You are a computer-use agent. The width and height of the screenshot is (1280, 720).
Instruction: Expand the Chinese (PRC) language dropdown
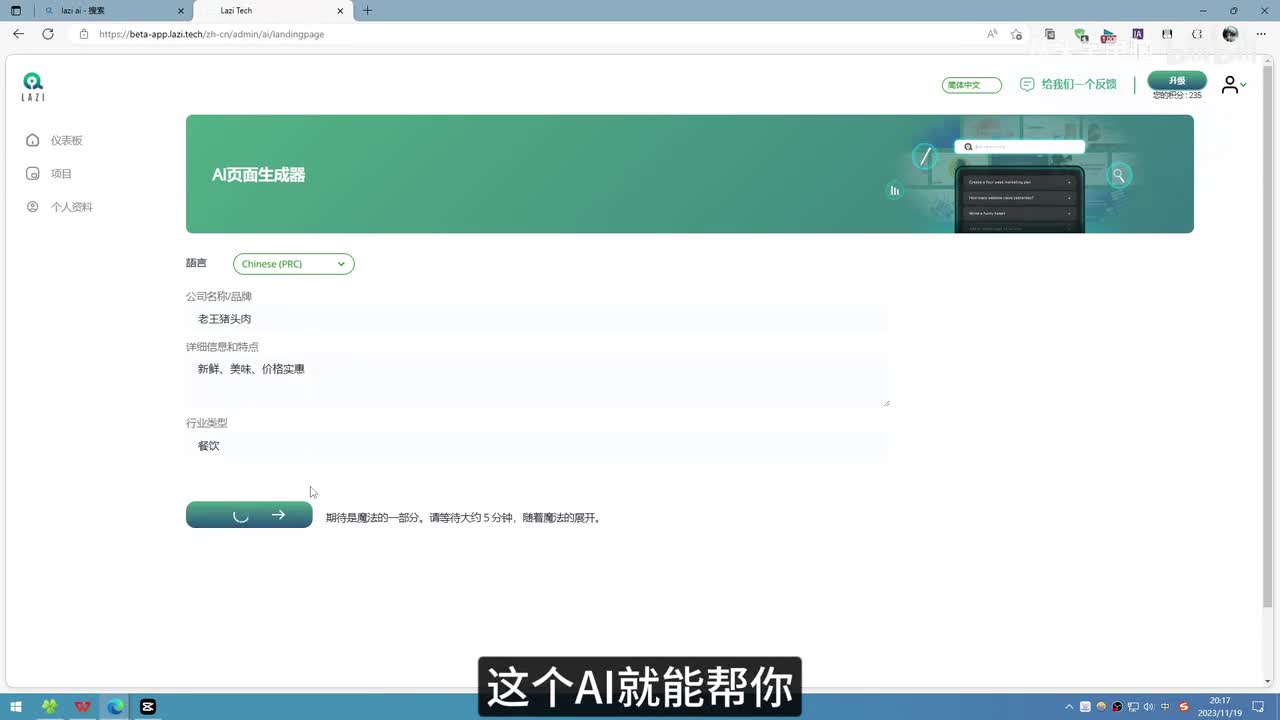click(293, 264)
